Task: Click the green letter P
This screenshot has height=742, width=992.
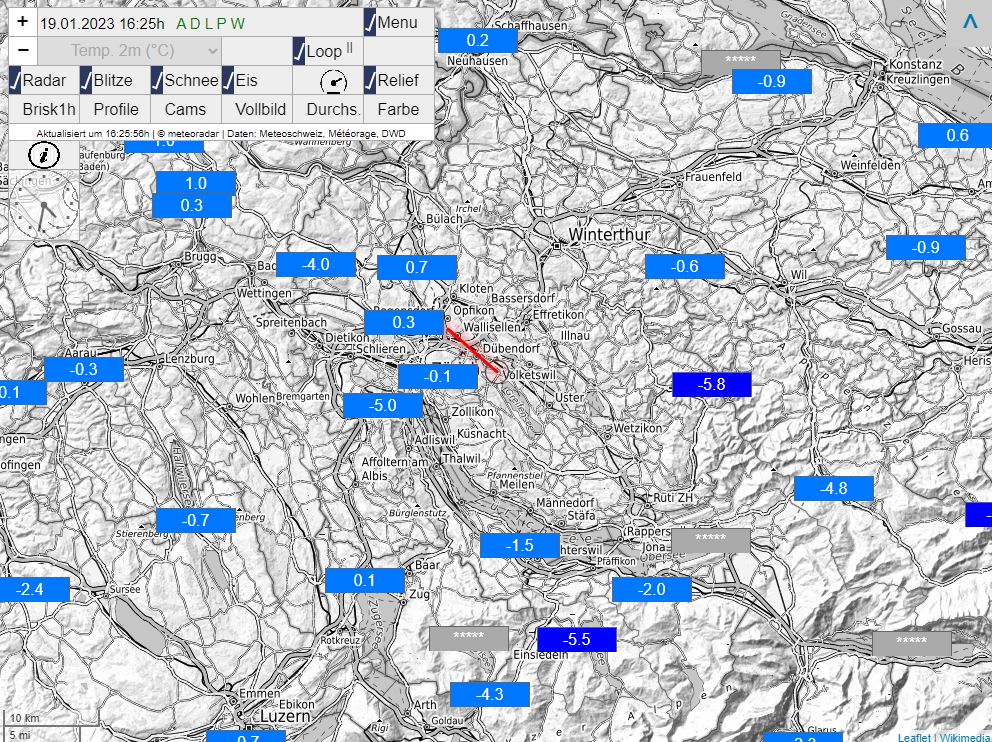Action: pos(221,24)
